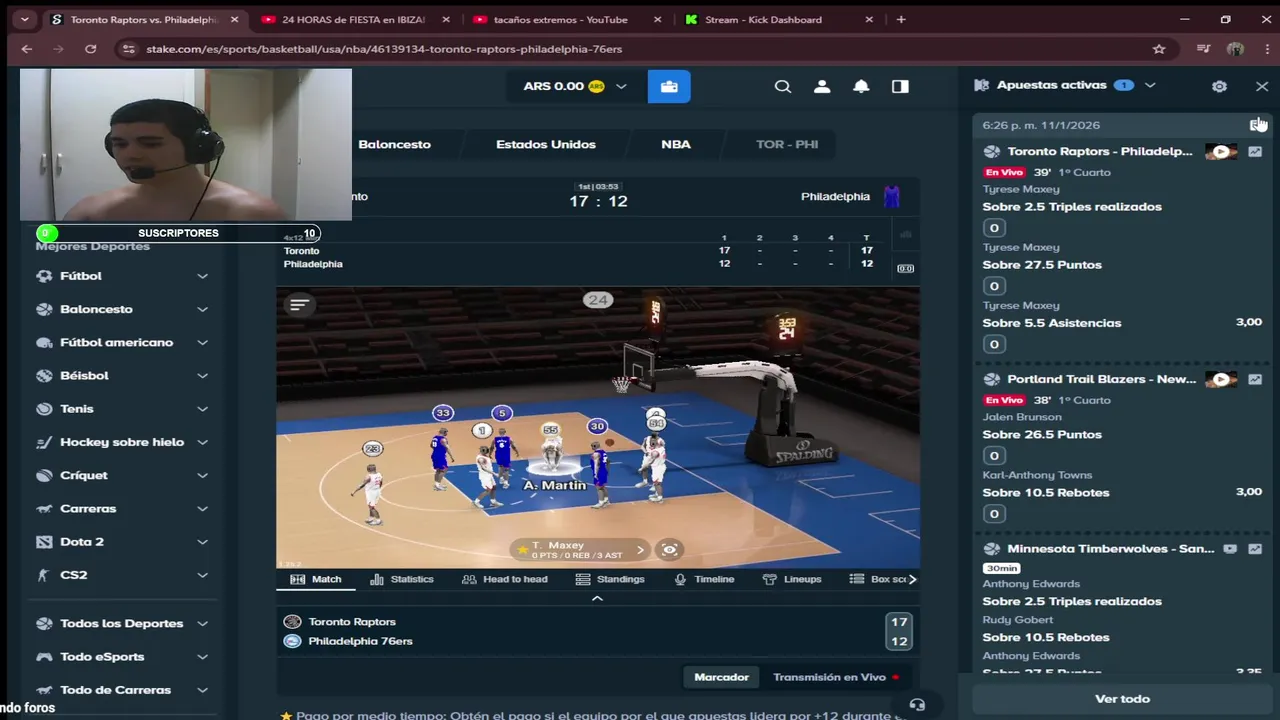
Task: Close the Apuestas activas panel
Action: coord(1262,86)
